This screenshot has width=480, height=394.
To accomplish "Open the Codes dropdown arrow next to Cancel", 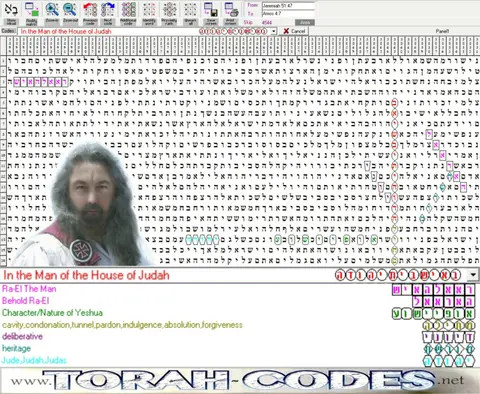I will (x=274, y=31).
